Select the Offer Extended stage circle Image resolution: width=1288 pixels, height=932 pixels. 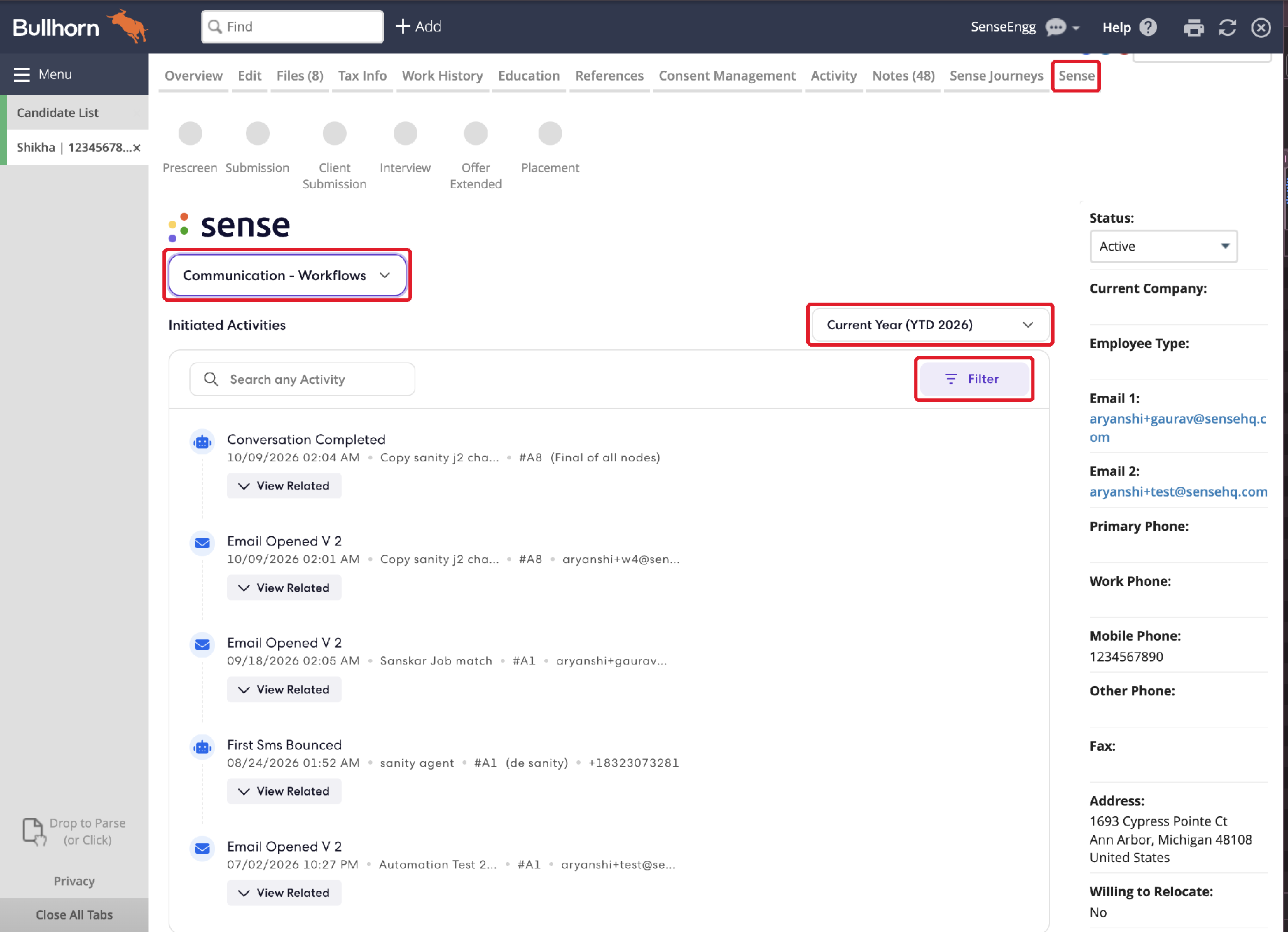point(476,133)
